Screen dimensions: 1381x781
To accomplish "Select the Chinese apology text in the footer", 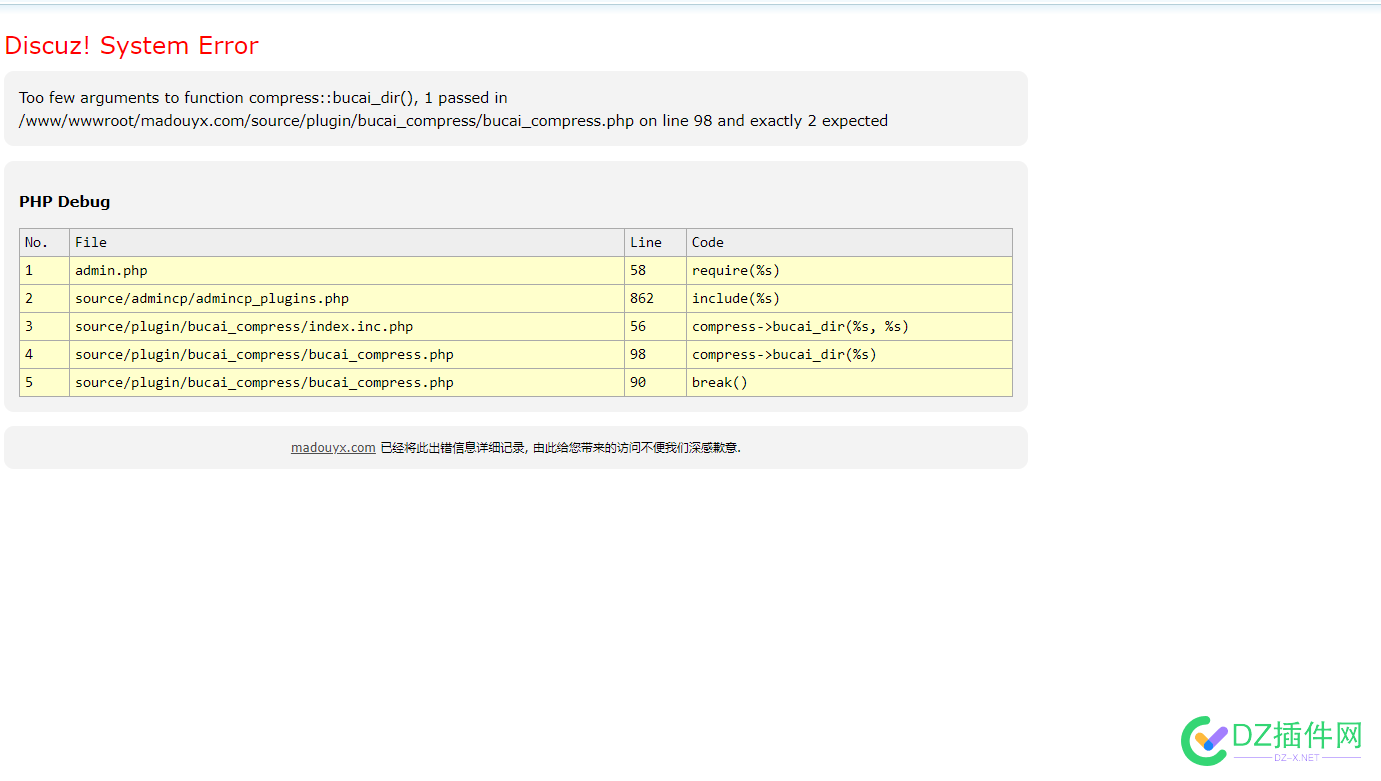I will tap(561, 448).
